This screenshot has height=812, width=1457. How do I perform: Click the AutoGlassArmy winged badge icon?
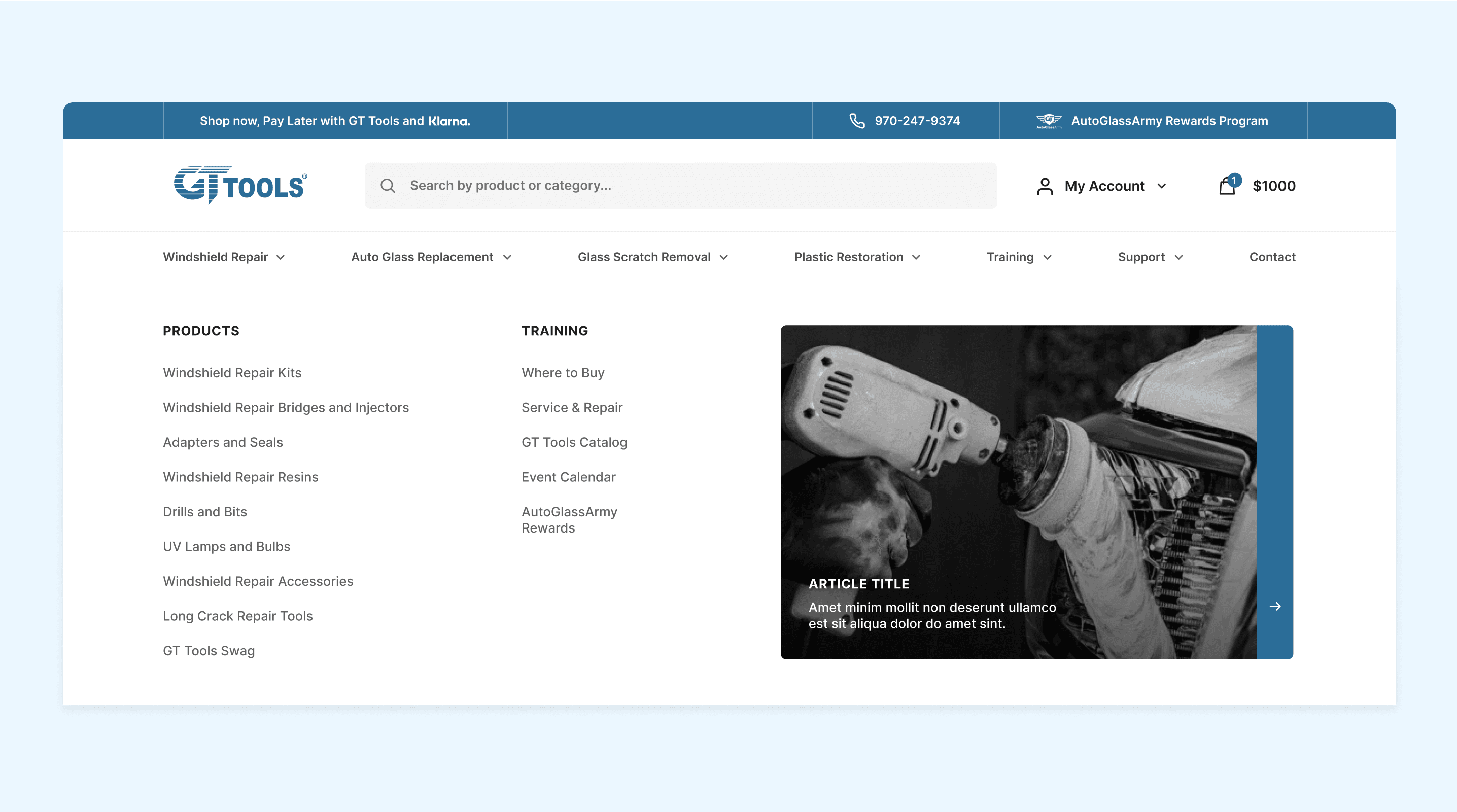1049,121
